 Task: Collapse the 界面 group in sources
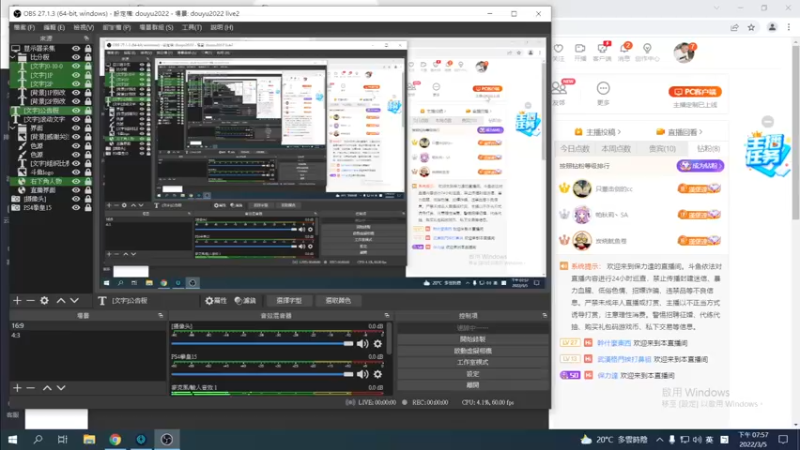click(x=13, y=128)
